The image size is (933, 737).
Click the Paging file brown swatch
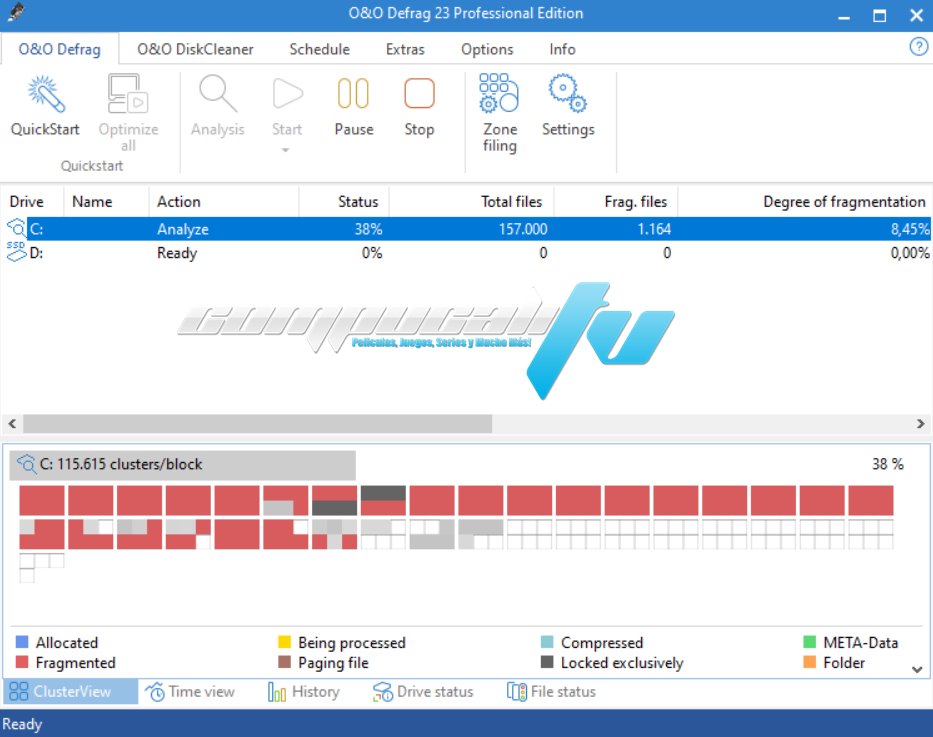(x=284, y=662)
